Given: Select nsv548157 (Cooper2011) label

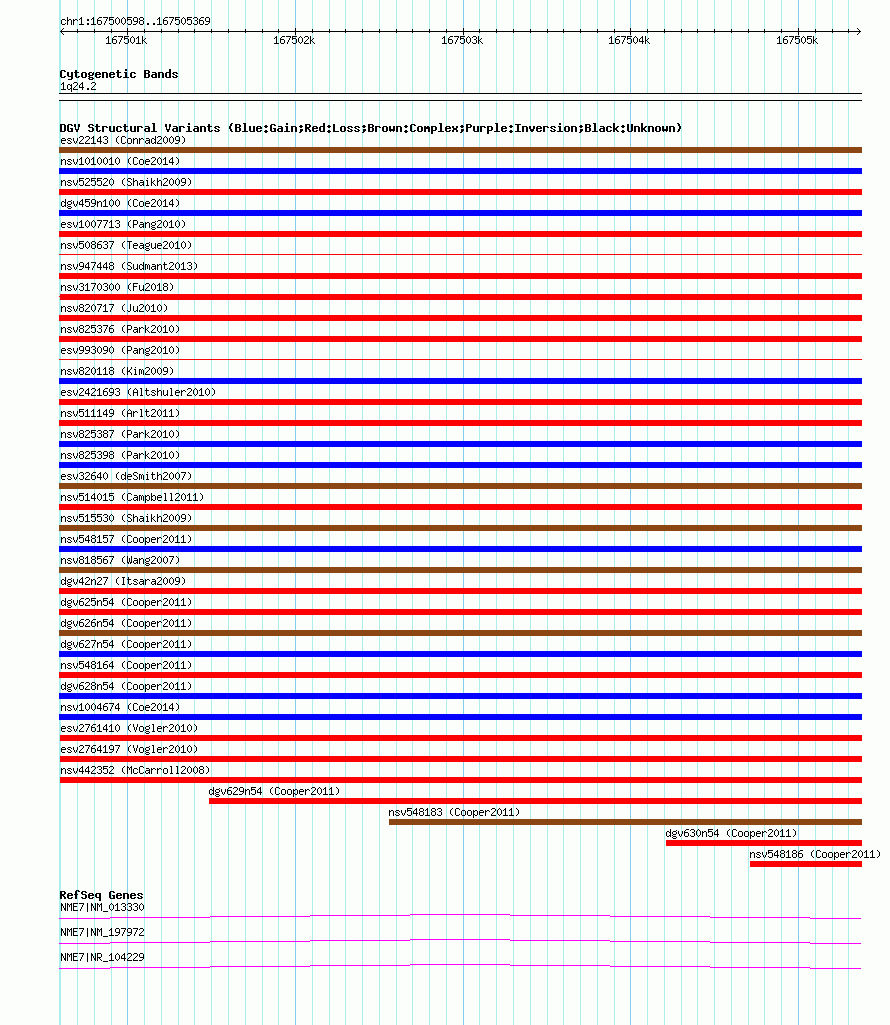Looking at the screenshot, I should coord(126,539).
